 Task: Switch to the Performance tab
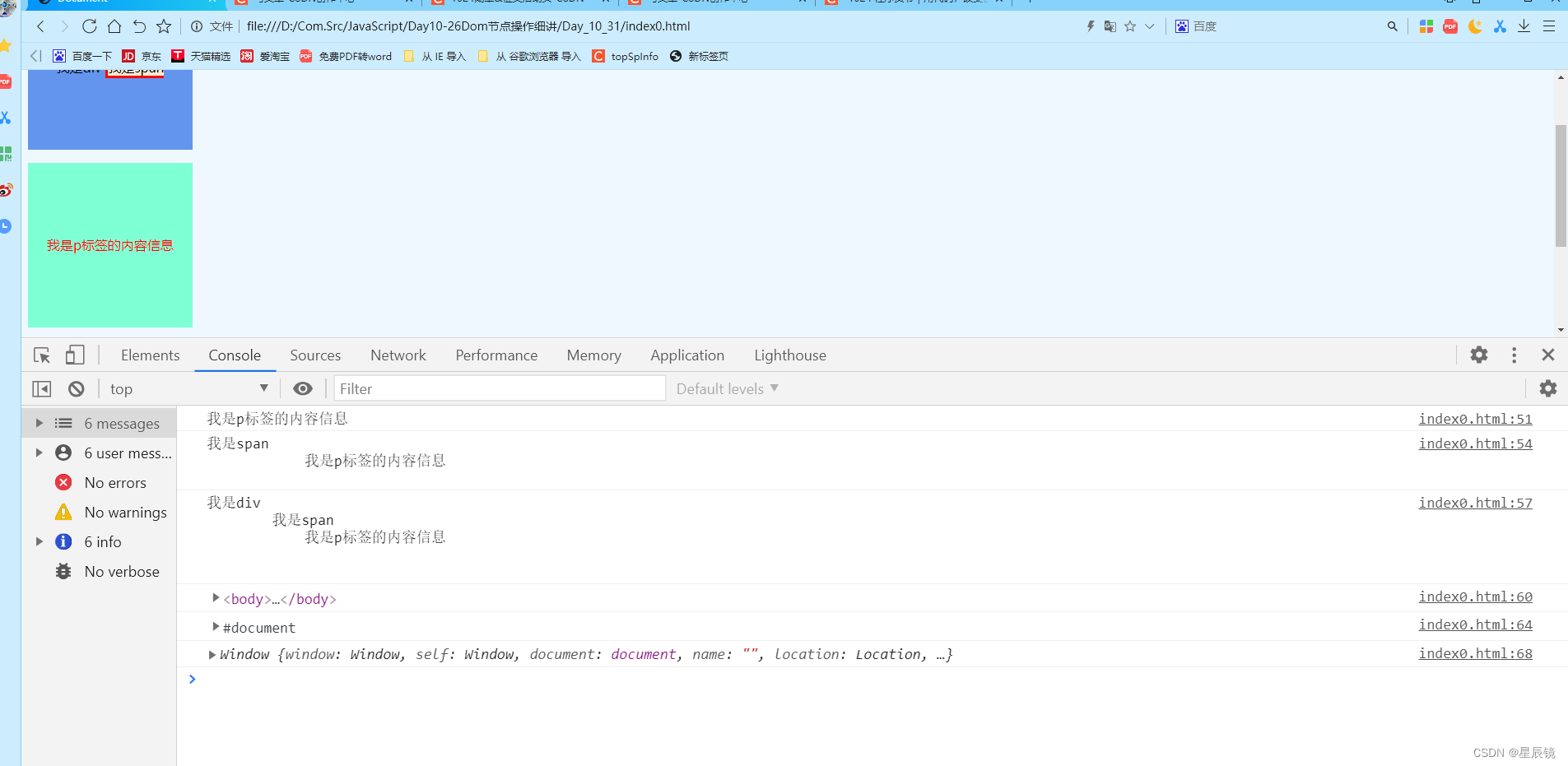(x=496, y=355)
